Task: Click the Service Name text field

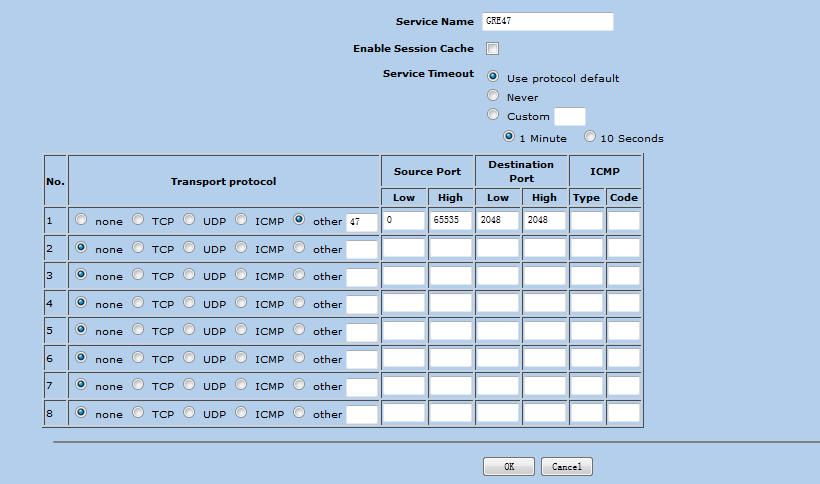Action: [x=548, y=21]
